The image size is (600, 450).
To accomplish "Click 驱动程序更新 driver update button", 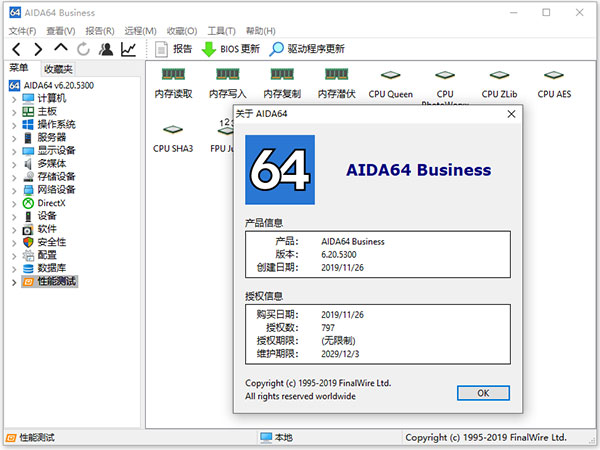I will tap(307, 49).
